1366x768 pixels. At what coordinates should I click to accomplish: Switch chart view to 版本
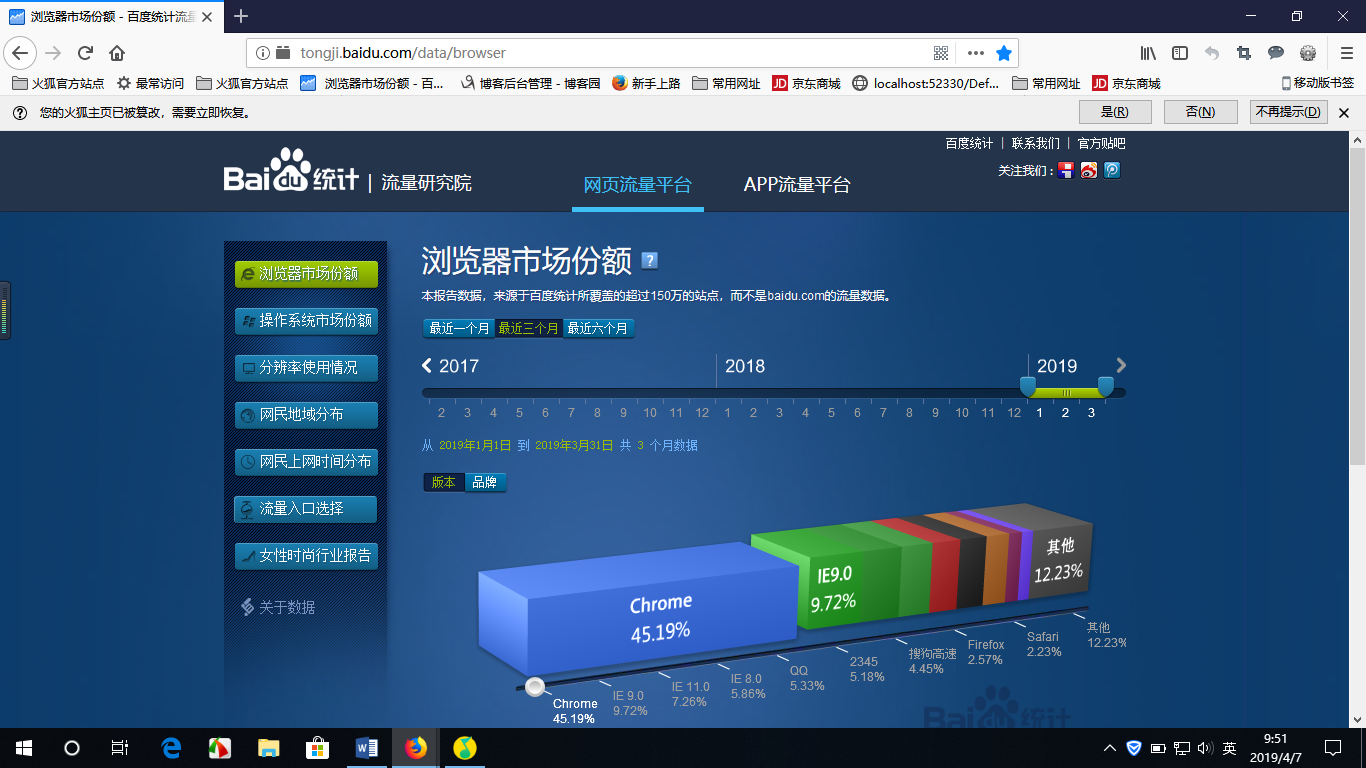click(x=444, y=482)
